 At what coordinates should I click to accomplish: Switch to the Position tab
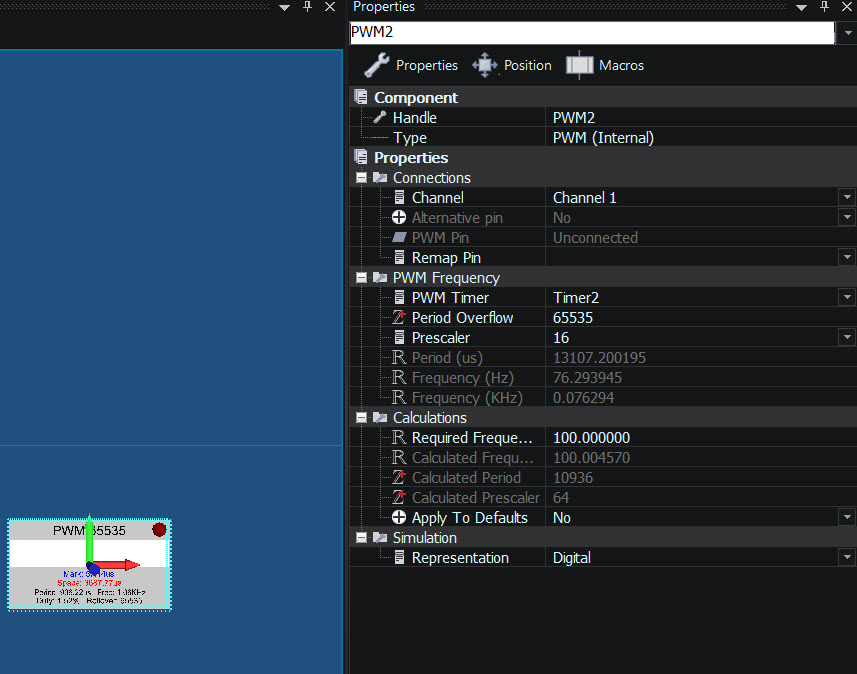[x=512, y=66]
